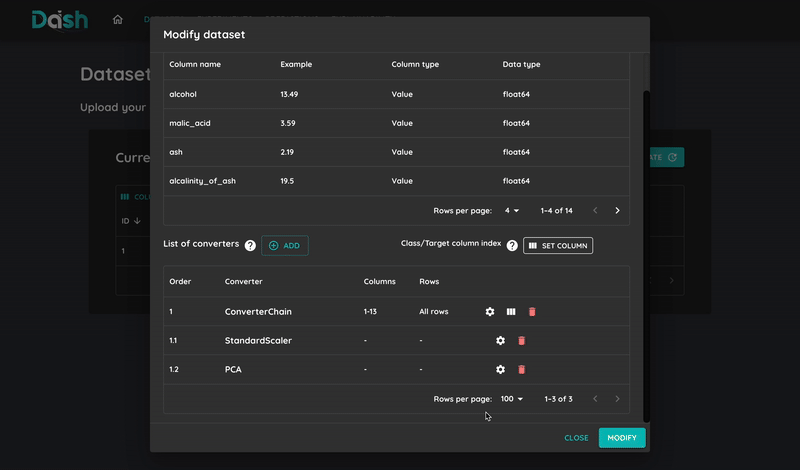Click help icon beside Class/Target column index
This screenshot has height=470, width=800.
pyautogui.click(x=512, y=245)
